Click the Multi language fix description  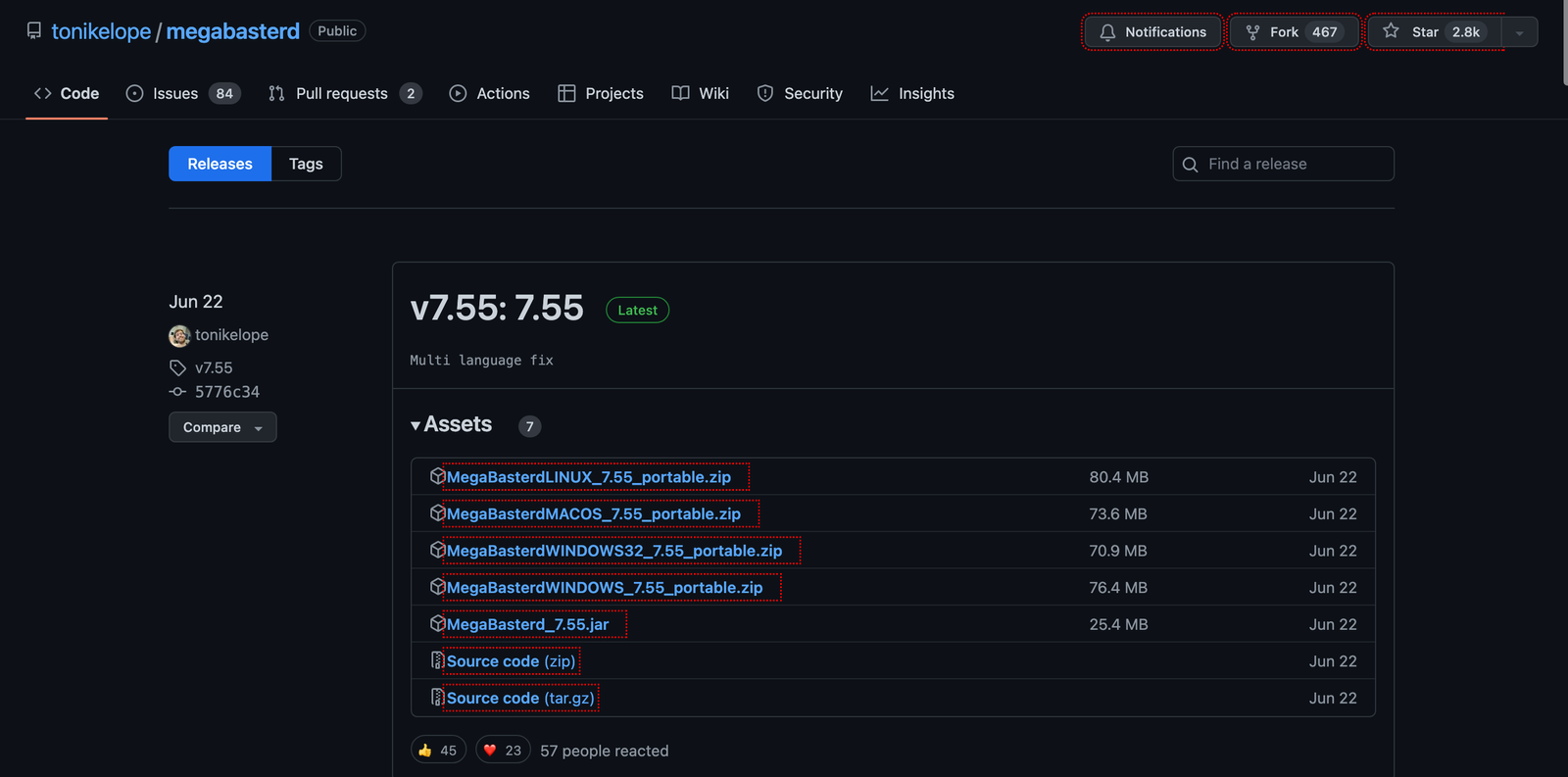click(x=481, y=361)
